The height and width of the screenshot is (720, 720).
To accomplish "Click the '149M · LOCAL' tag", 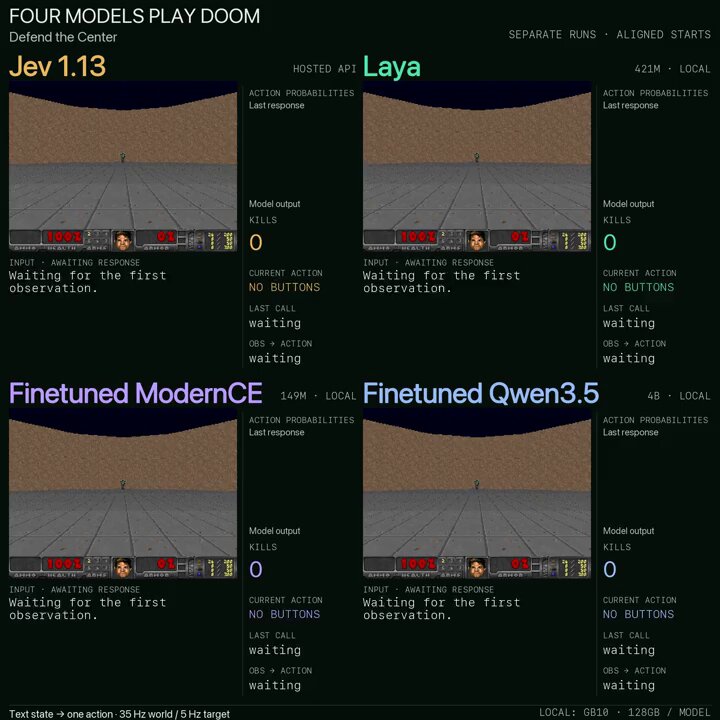I will pos(318,396).
